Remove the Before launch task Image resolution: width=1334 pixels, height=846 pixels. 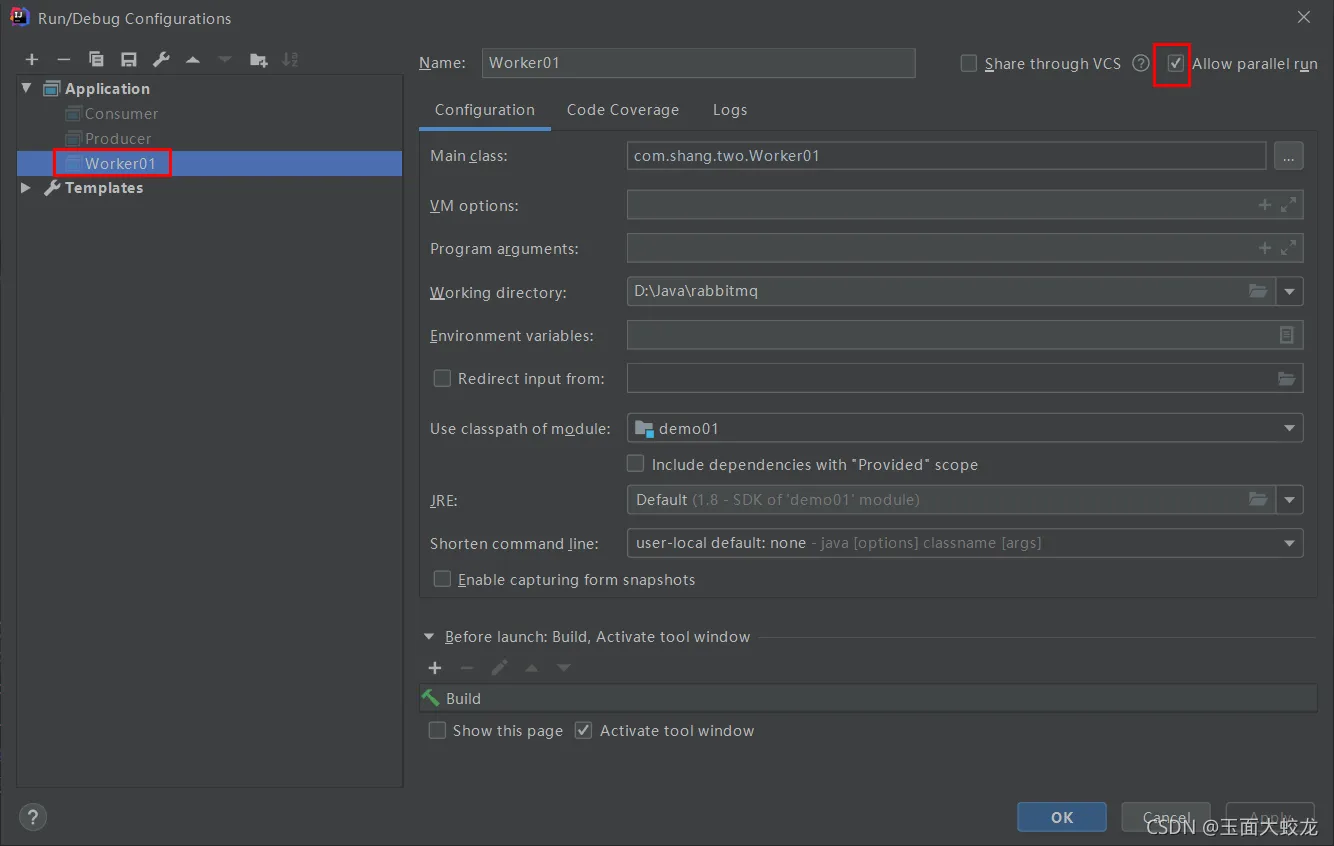click(x=467, y=668)
